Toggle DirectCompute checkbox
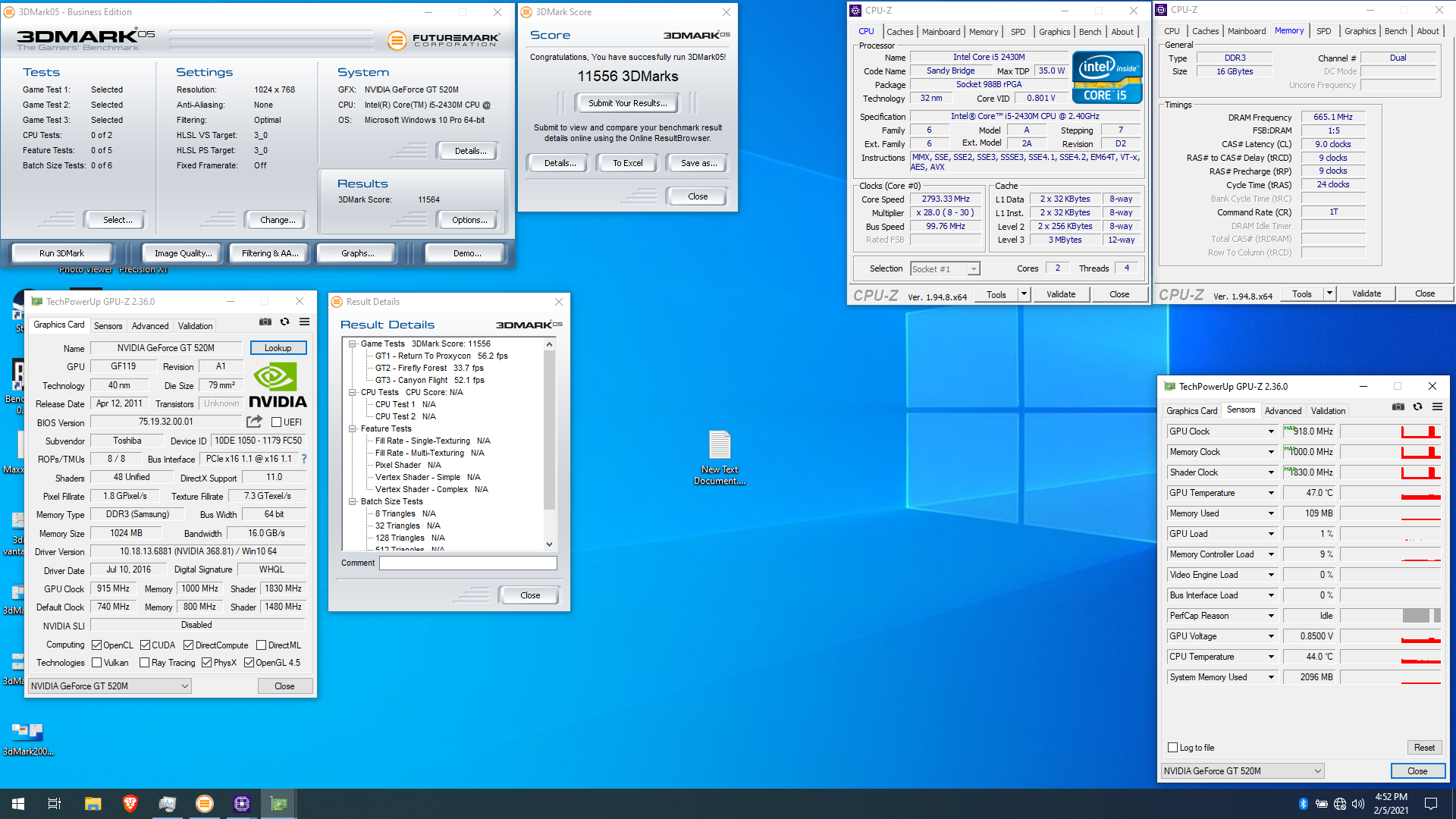1456x819 pixels. (x=188, y=645)
